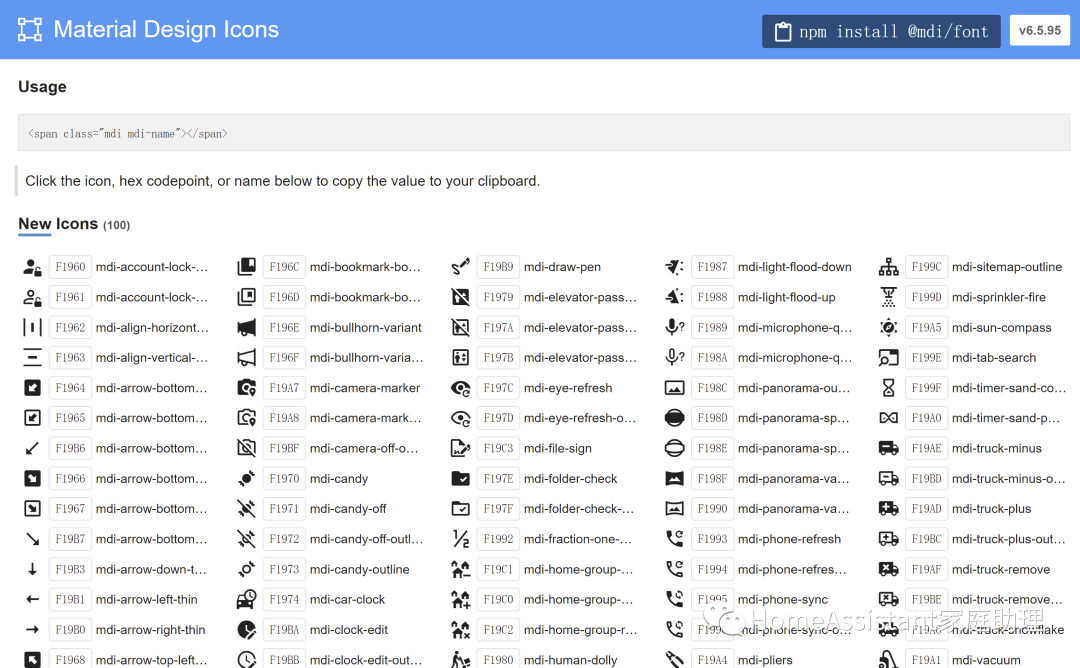This screenshot has height=668, width=1080.
Task: Click the mdi-folder-check icon
Action: click(x=460, y=479)
